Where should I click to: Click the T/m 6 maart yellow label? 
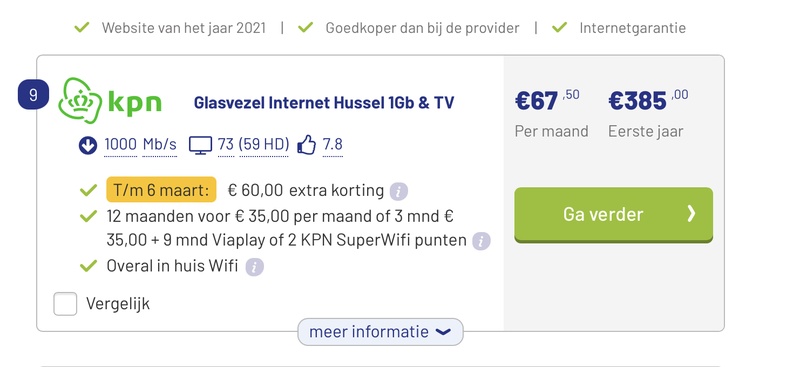tap(161, 190)
